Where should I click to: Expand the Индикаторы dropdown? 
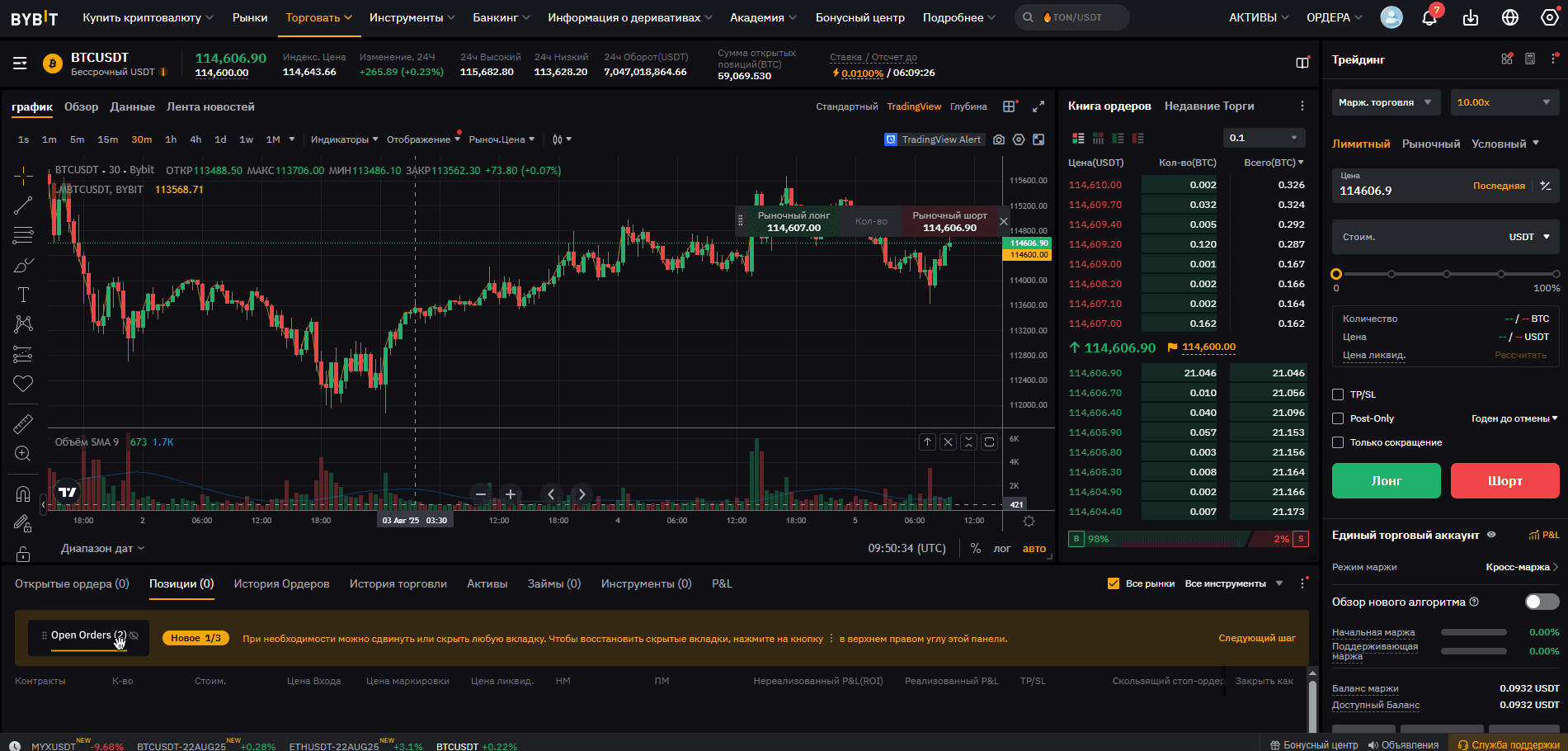(344, 139)
